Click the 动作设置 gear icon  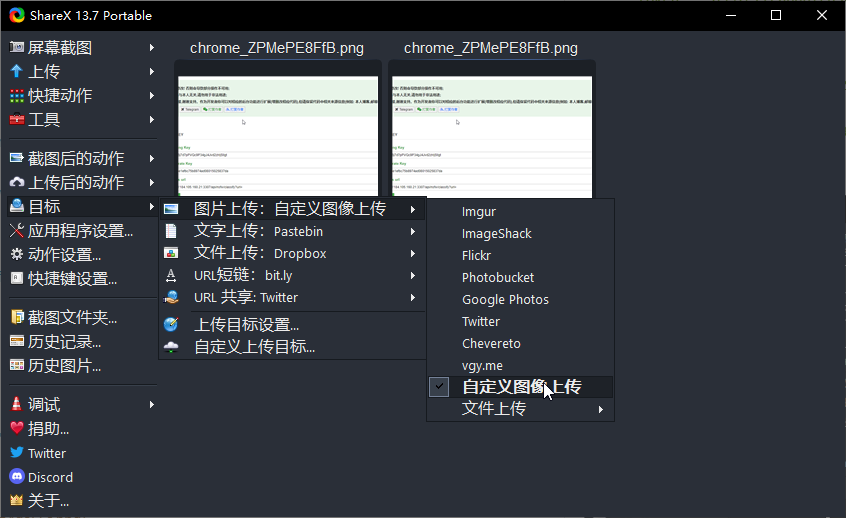click(x=16, y=255)
